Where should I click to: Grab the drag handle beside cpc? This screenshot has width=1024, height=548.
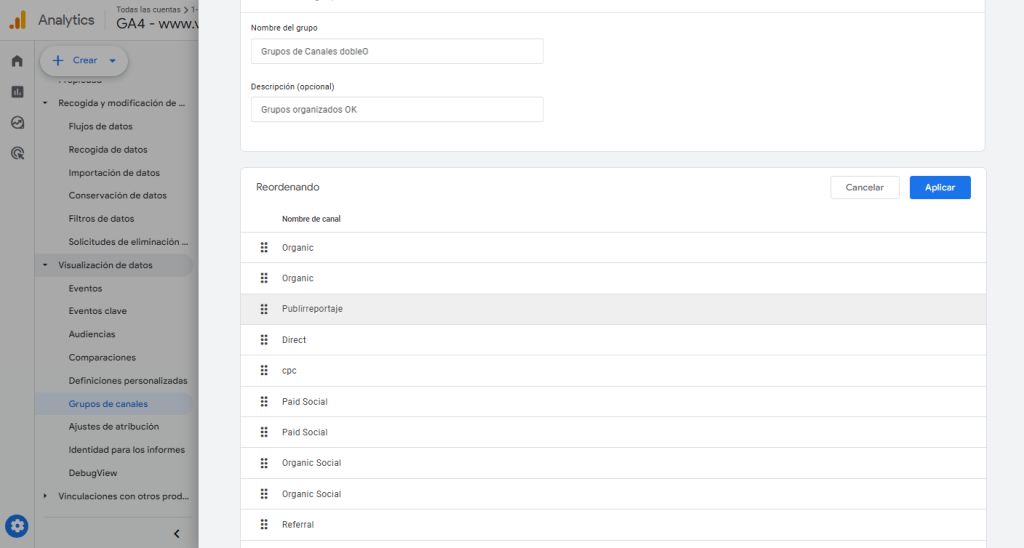pyautogui.click(x=264, y=370)
